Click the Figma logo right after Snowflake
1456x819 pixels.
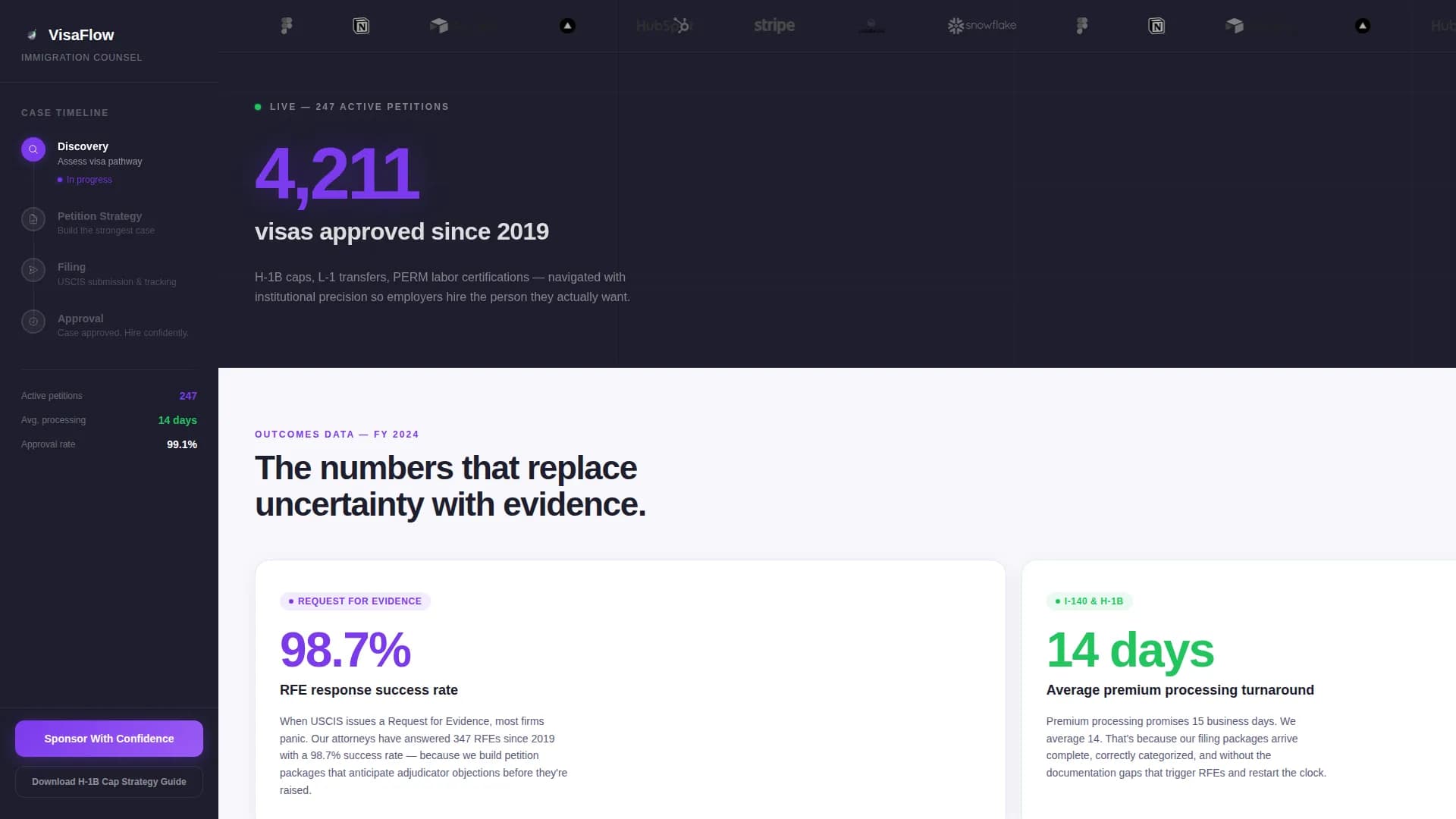pos(1082,26)
